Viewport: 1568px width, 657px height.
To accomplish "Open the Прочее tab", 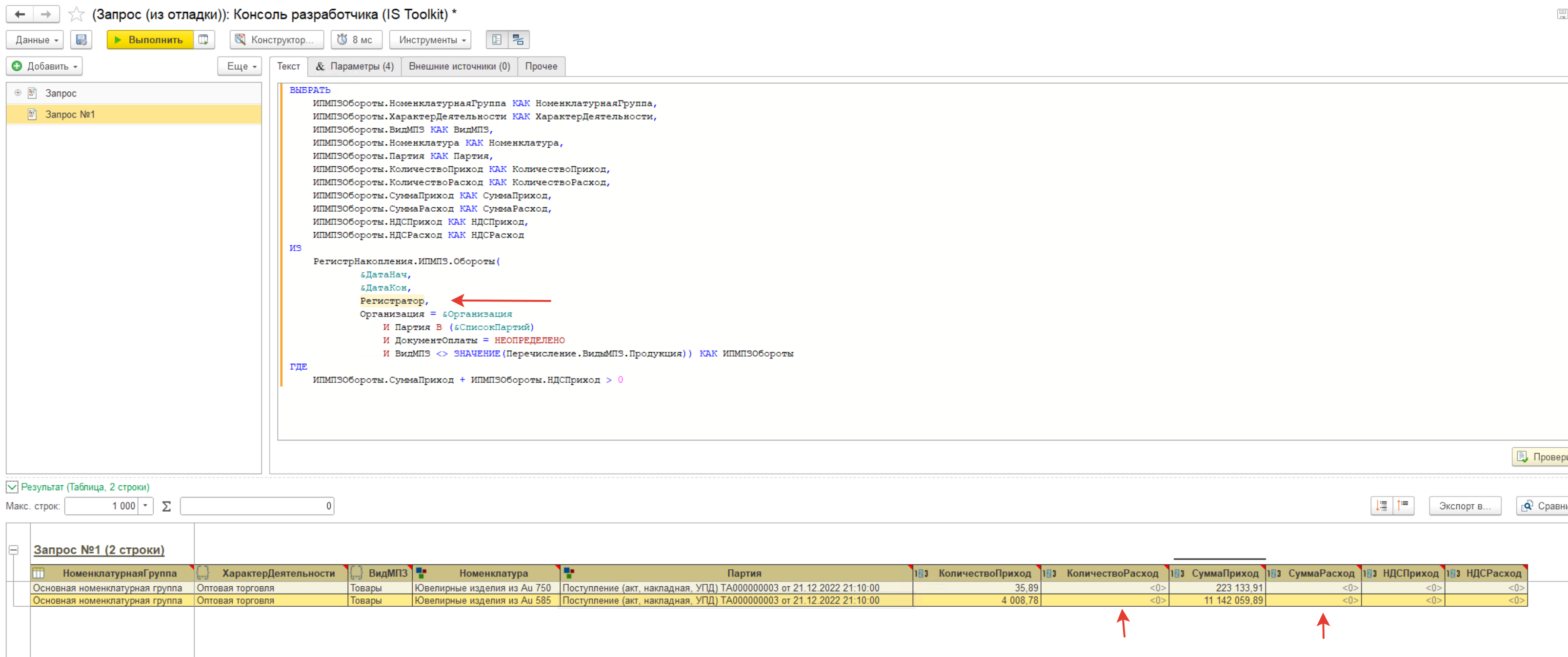I will point(541,66).
